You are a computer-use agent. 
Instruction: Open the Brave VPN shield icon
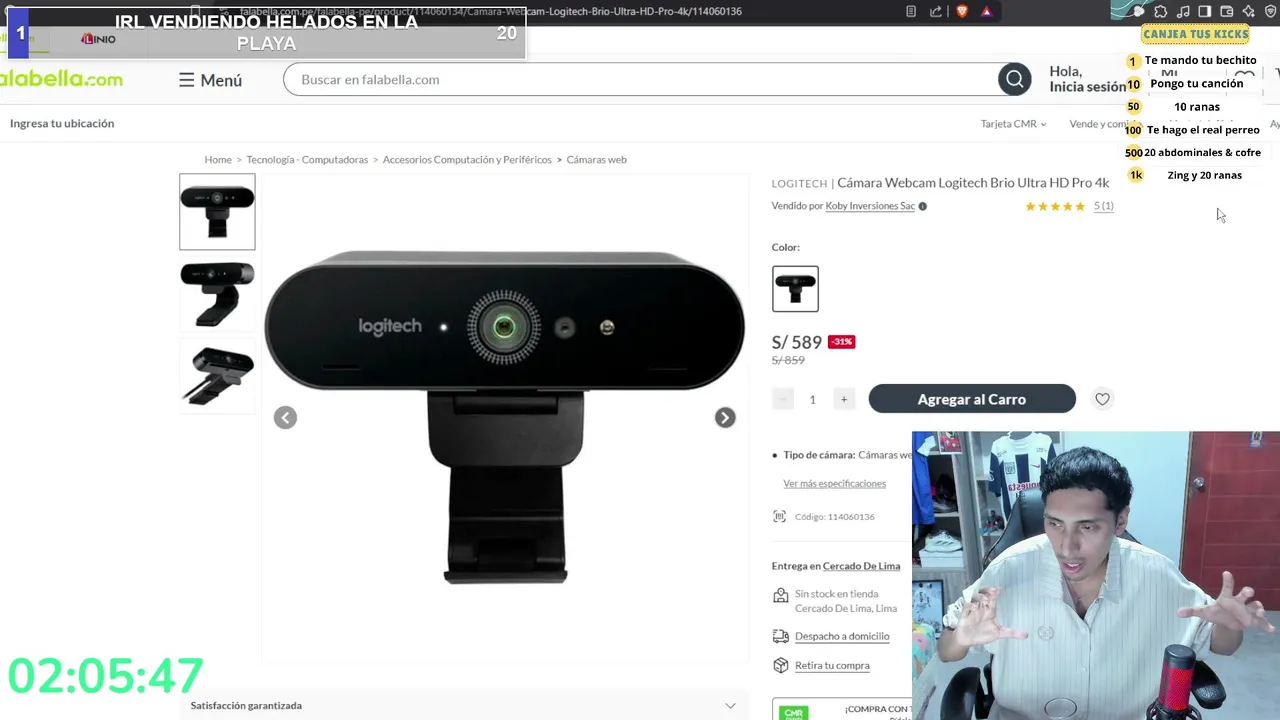tap(1271, 11)
